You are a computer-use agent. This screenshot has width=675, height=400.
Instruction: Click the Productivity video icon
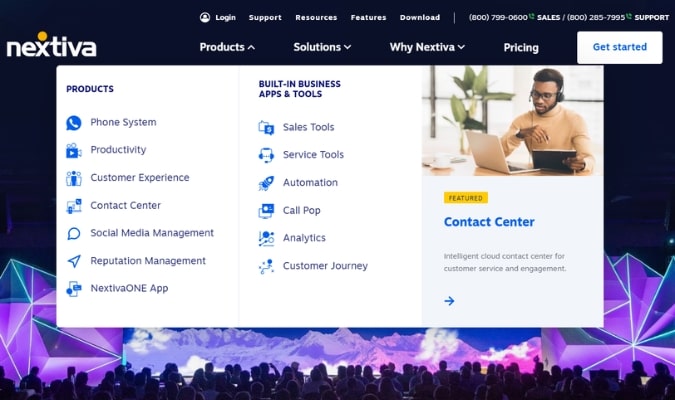tap(74, 150)
